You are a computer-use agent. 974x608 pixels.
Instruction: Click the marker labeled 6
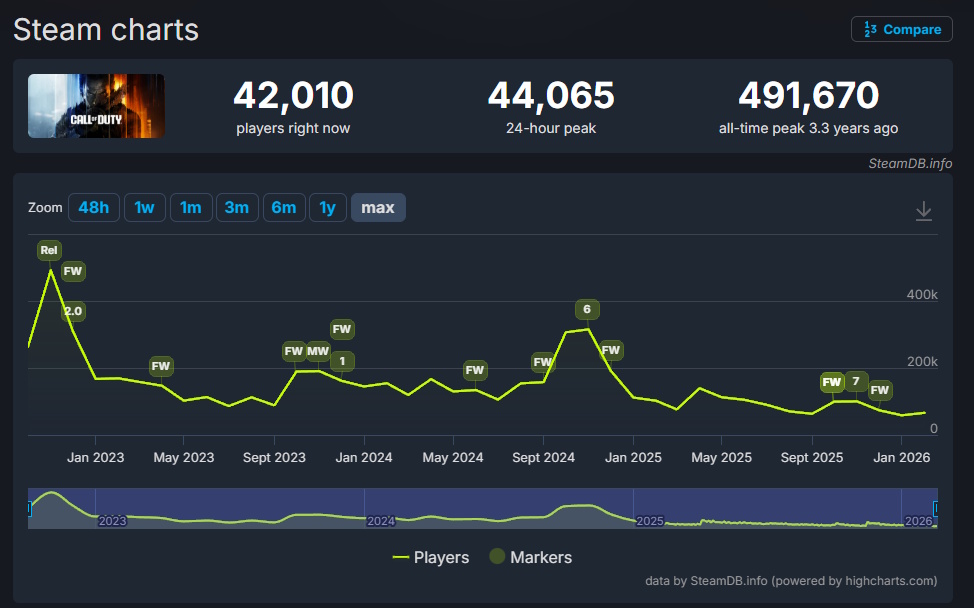587,309
